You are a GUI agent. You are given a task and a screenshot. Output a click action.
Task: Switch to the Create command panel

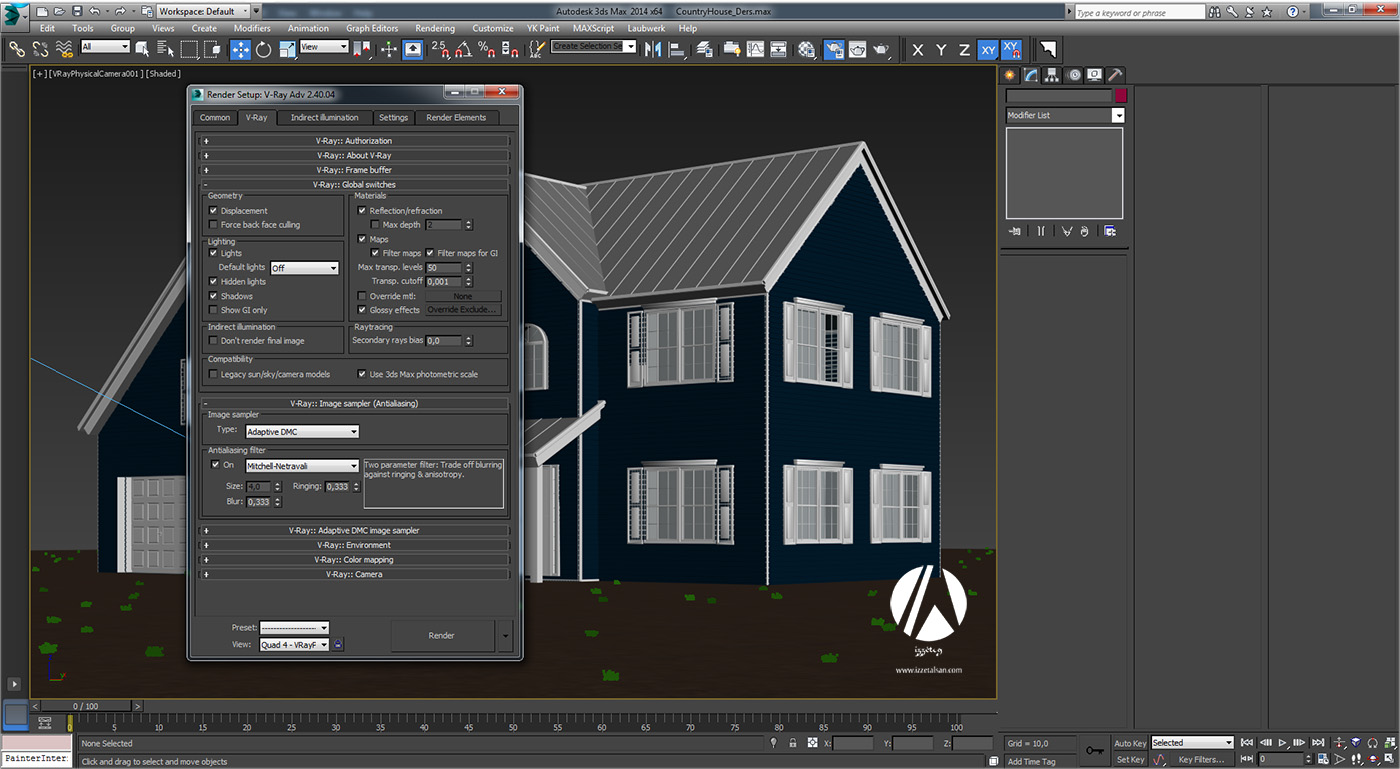tap(1010, 74)
